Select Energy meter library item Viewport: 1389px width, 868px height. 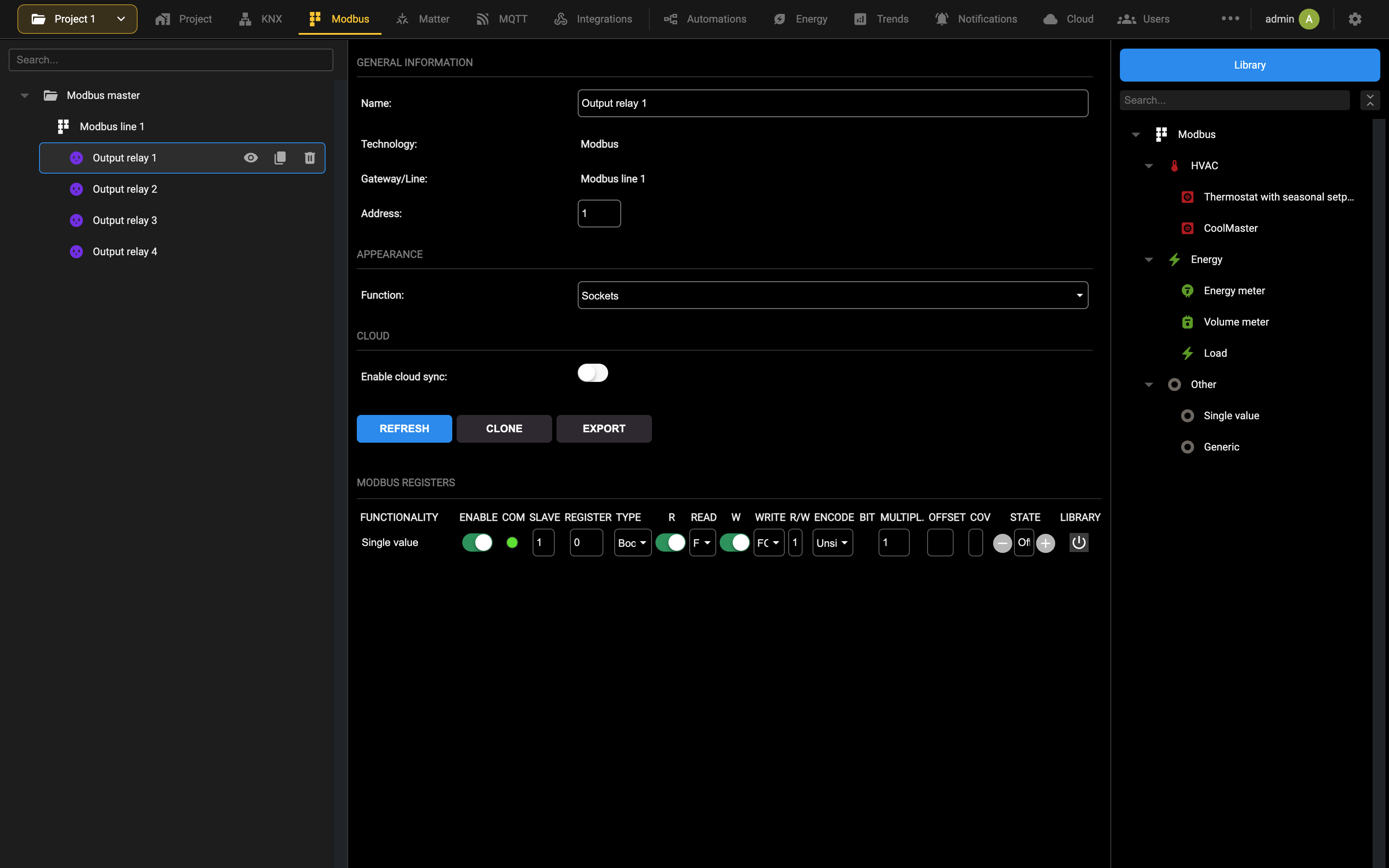pyautogui.click(x=1234, y=290)
